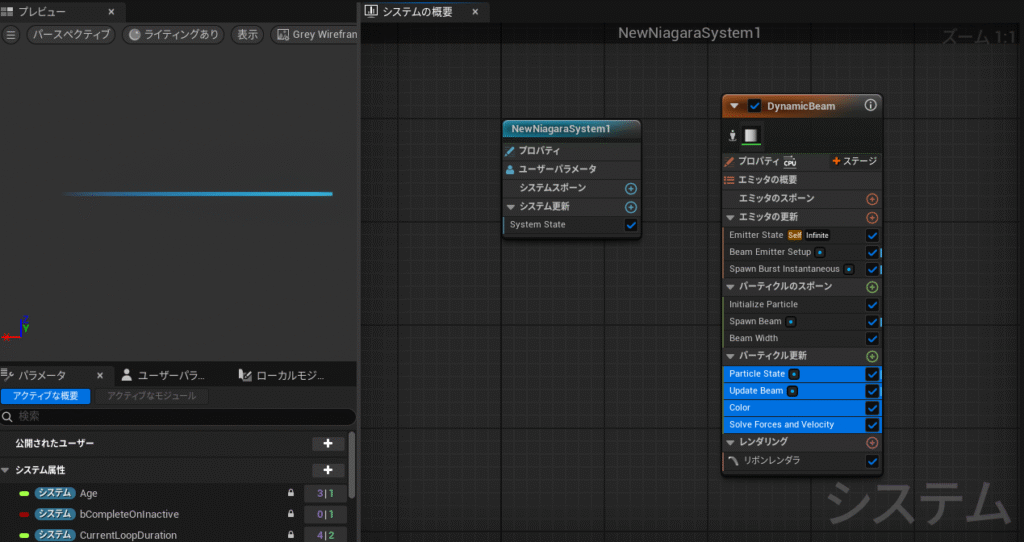Click the parameter 検索 search field
Image resolution: width=1024 pixels, height=542 pixels.
(178, 416)
